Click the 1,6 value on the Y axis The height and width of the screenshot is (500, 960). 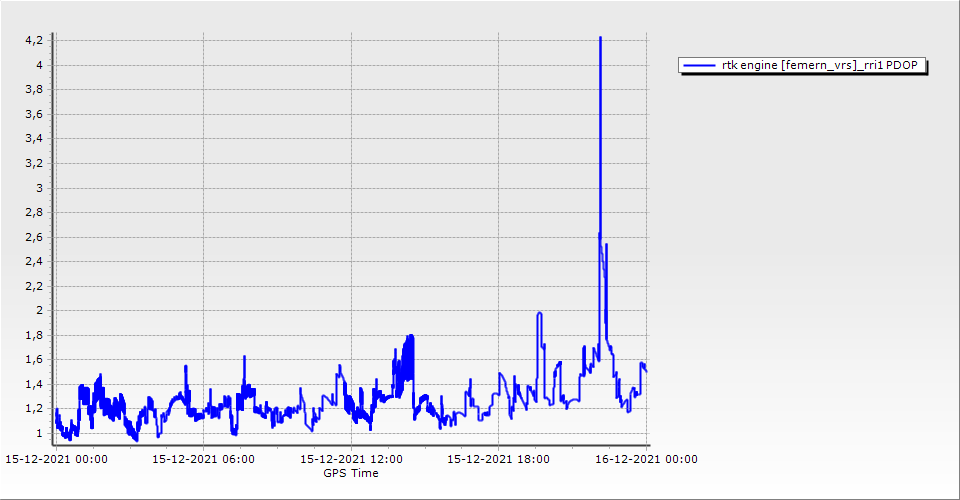[x=34, y=359]
